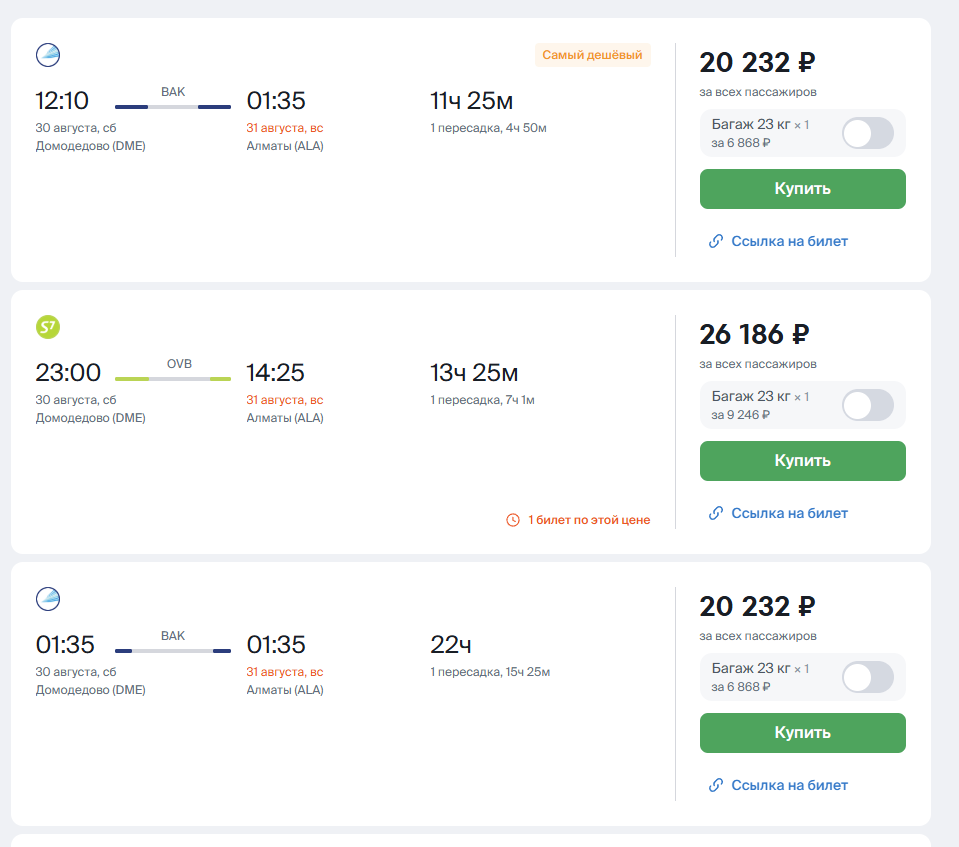Click the clock icon next to '1 билет по этой цене'
The width and height of the screenshot is (959, 847).
pyautogui.click(x=513, y=520)
